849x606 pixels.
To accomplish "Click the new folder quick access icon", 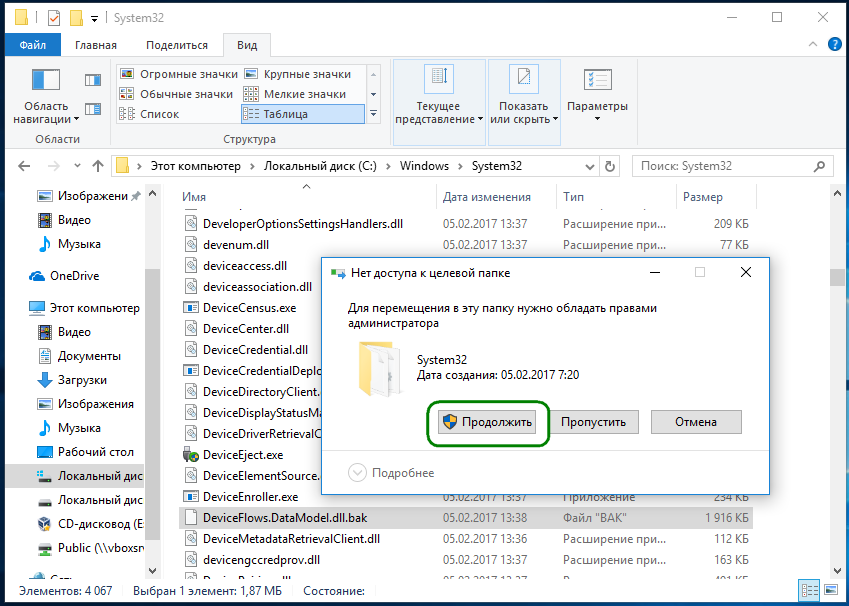I will (x=76, y=18).
